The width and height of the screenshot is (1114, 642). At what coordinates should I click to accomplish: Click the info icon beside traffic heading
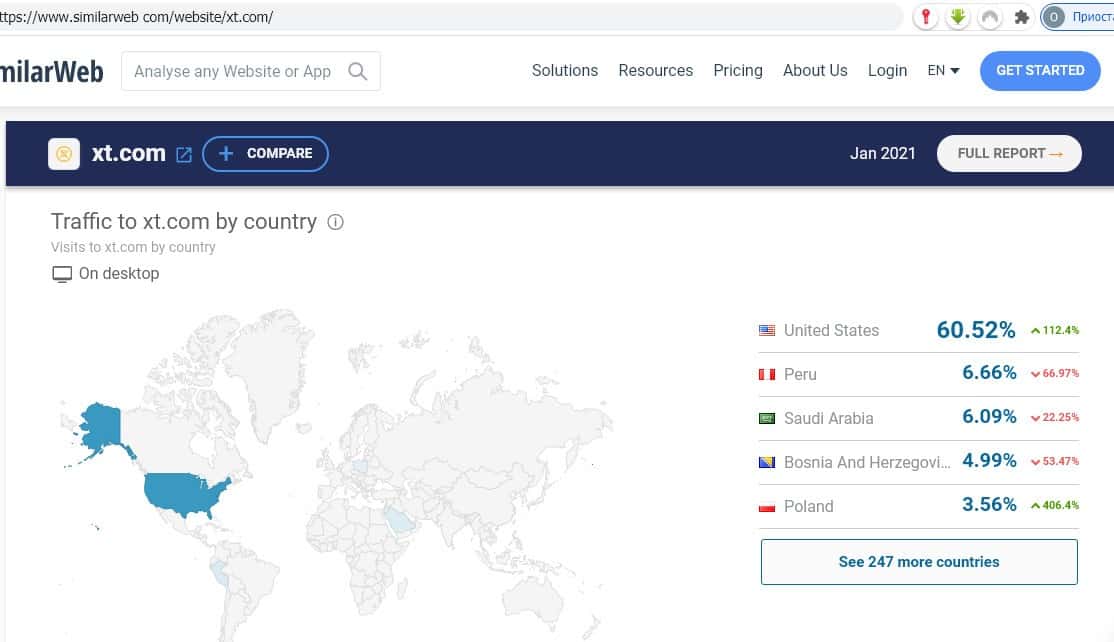click(336, 222)
